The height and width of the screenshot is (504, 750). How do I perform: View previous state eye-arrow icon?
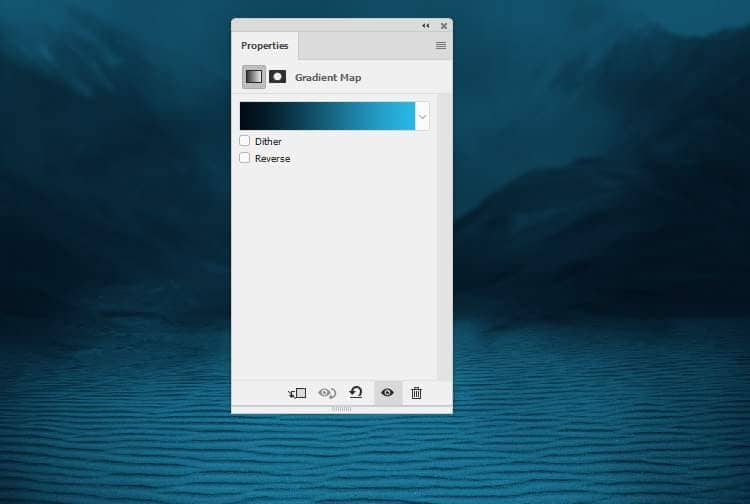coord(327,393)
